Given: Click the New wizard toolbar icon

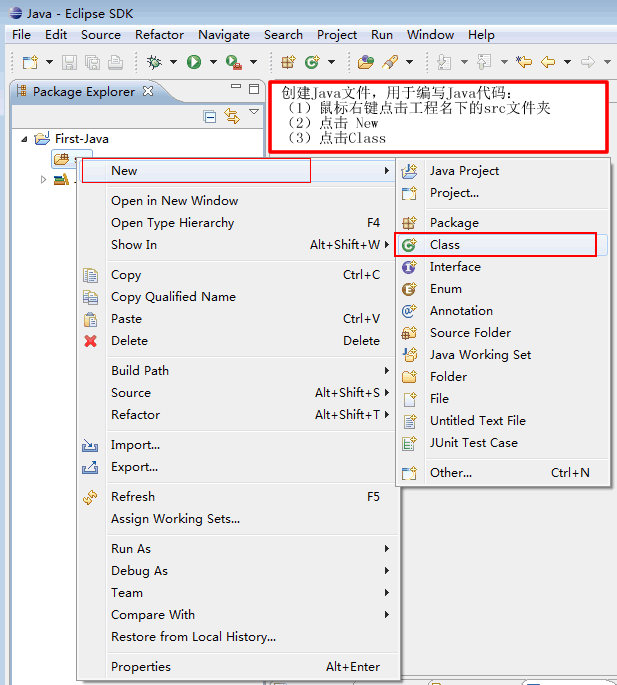Looking at the screenshot, I should point(30,62).
